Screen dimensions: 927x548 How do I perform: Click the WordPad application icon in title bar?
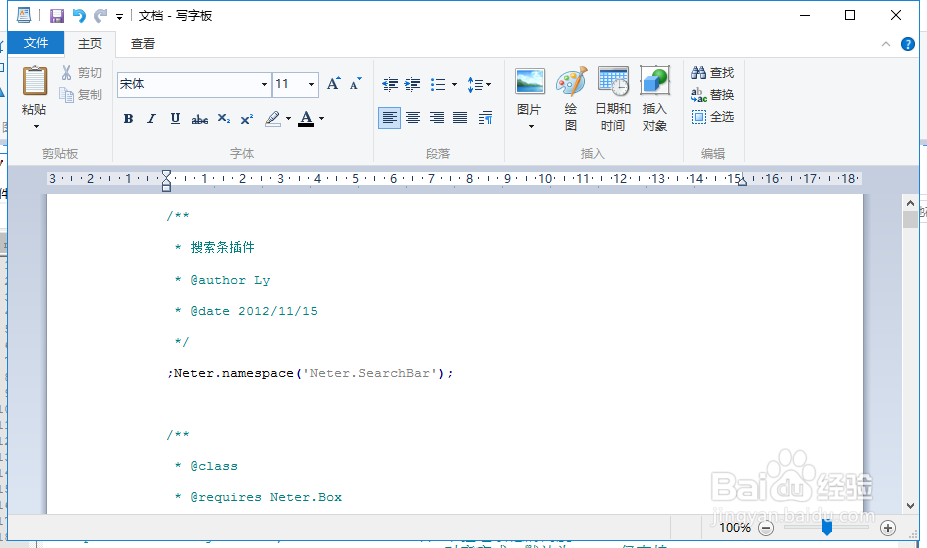coord(24,15)
